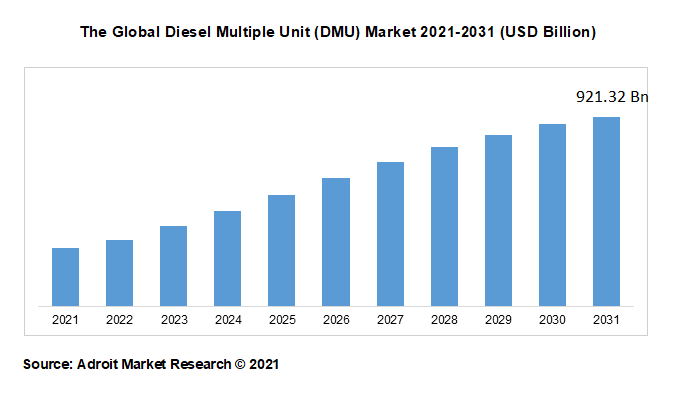Select the 2031 bar in the chart

(606, 212)
